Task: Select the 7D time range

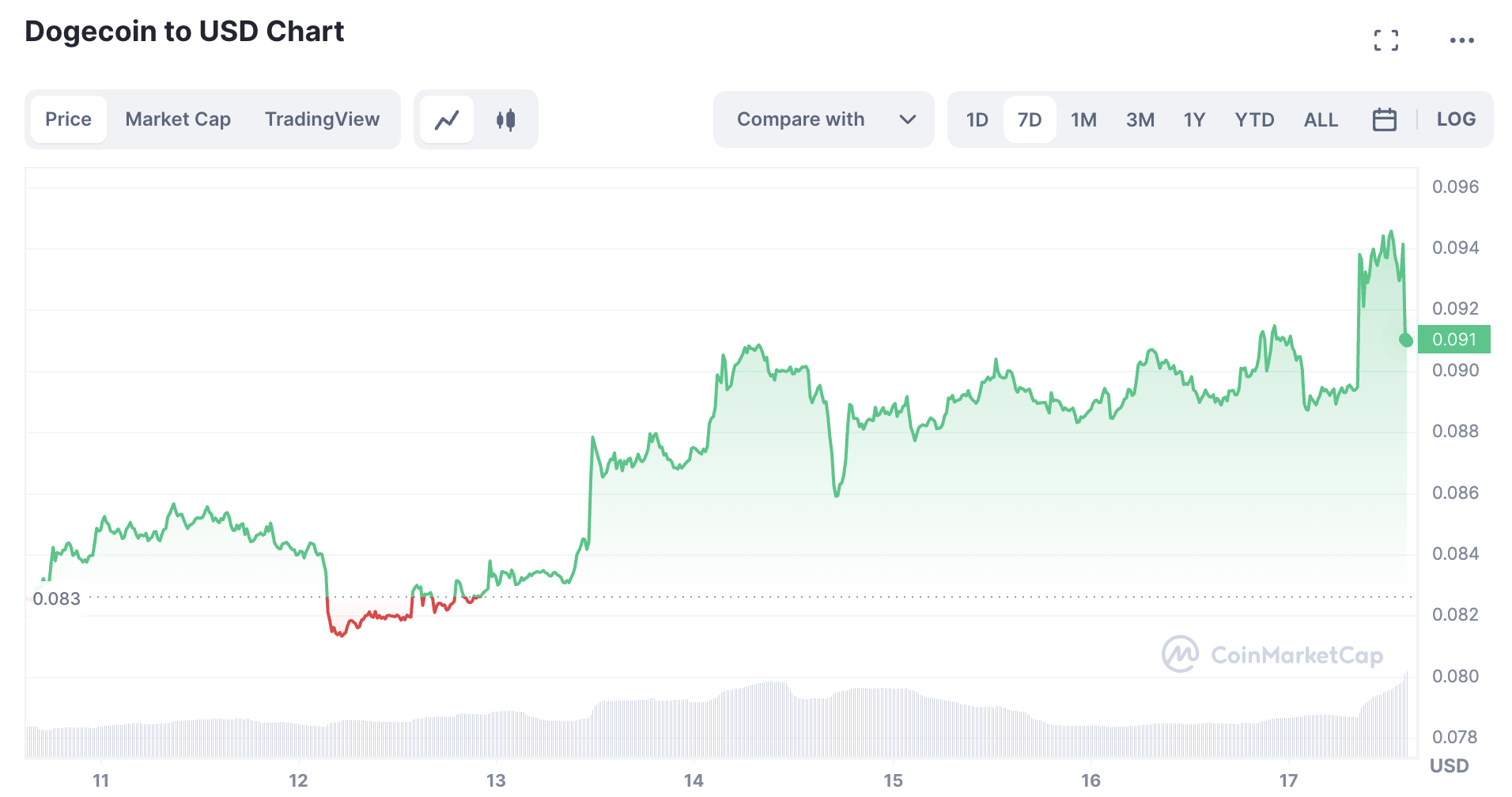Action: tap(1030, 119)
